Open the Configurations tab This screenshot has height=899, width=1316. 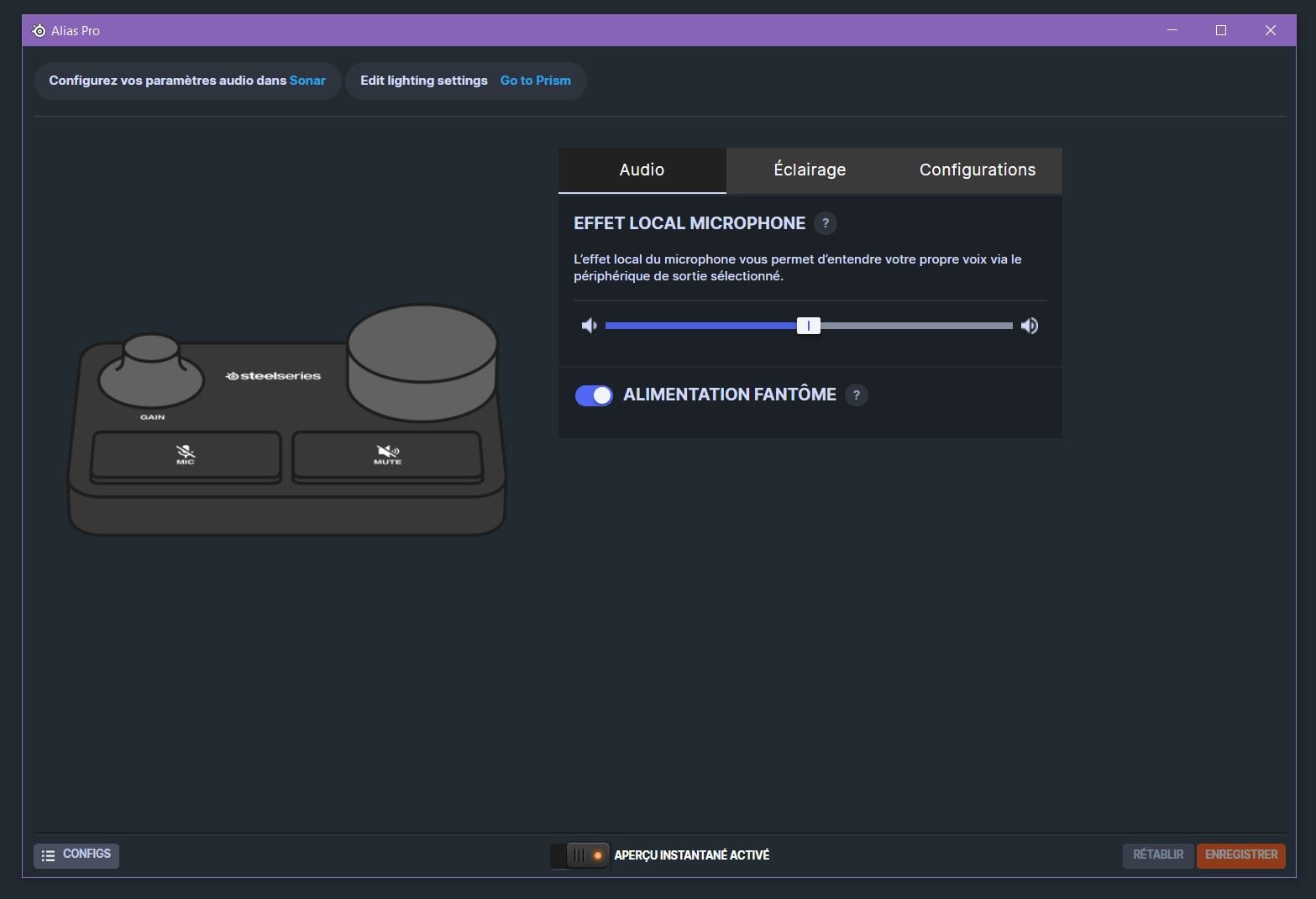click(x=978, y=170)
